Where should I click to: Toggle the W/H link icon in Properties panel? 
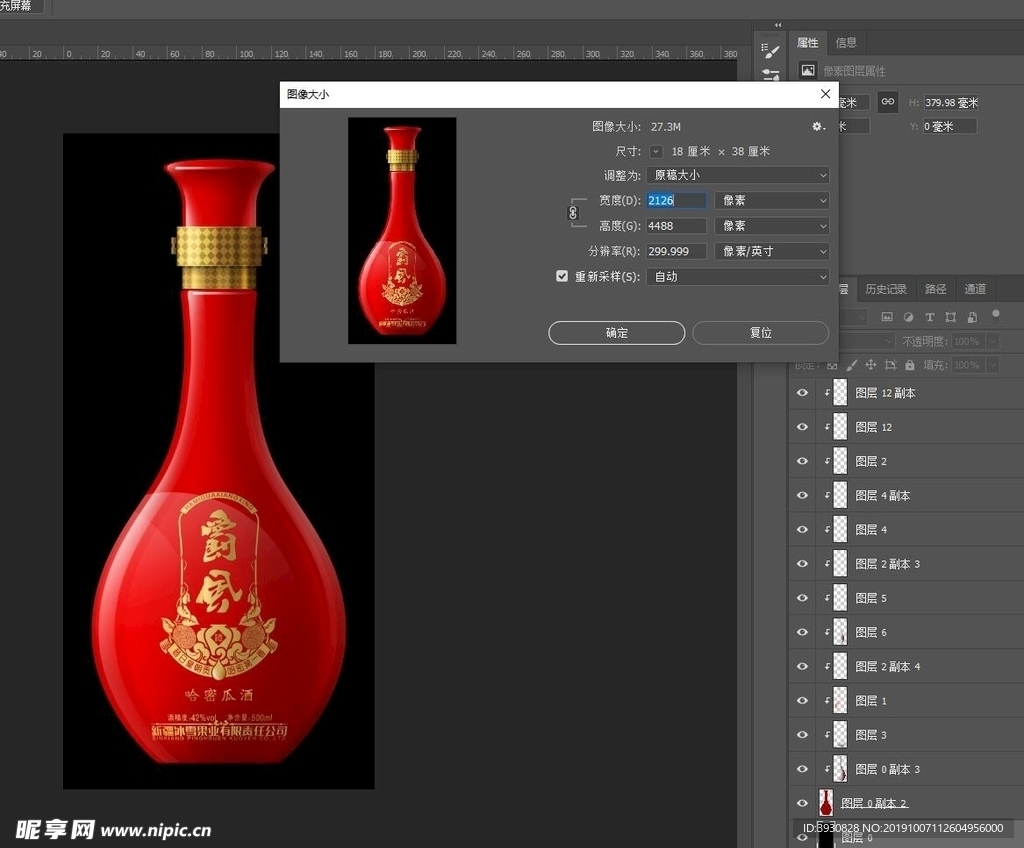click(x=888, y=102)
